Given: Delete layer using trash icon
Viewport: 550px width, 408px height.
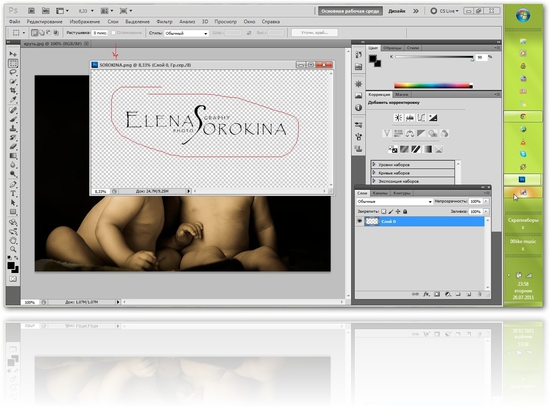Looking at the screenshot, I should click(479, 294).
